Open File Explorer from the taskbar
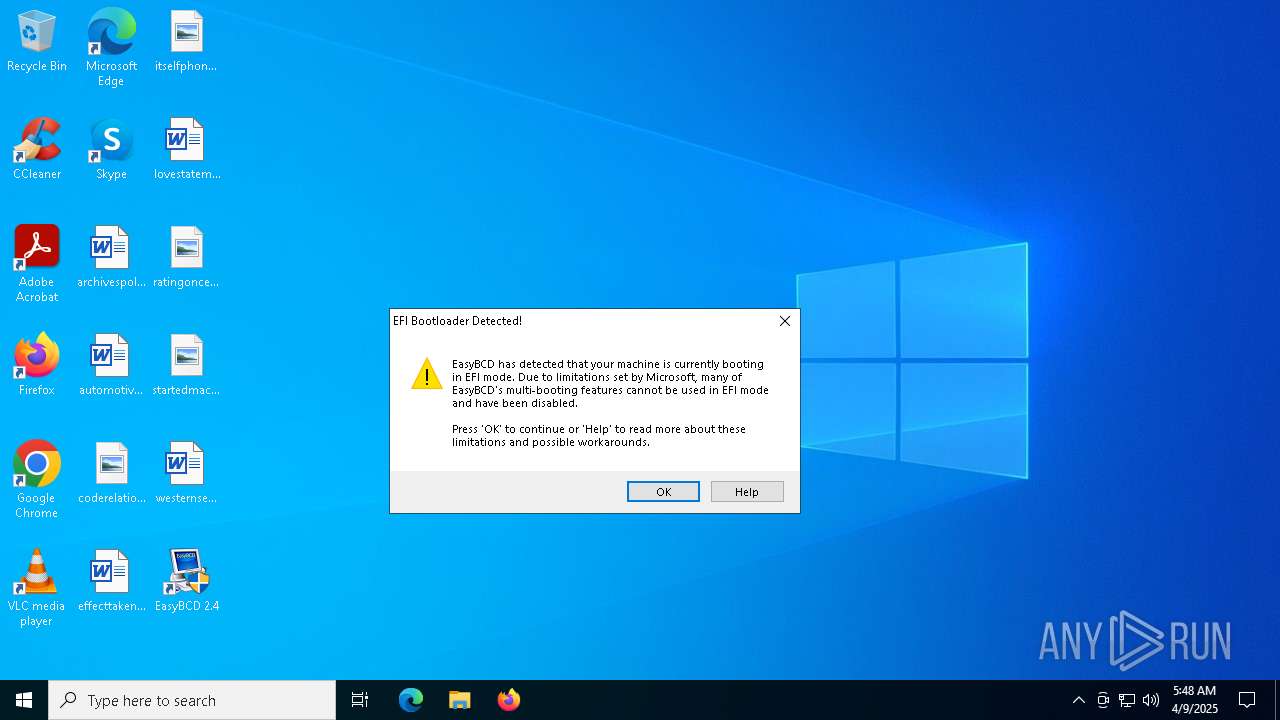Viewport: 1280px width, 720px height. pyautogui.click(x=460, y=700)
